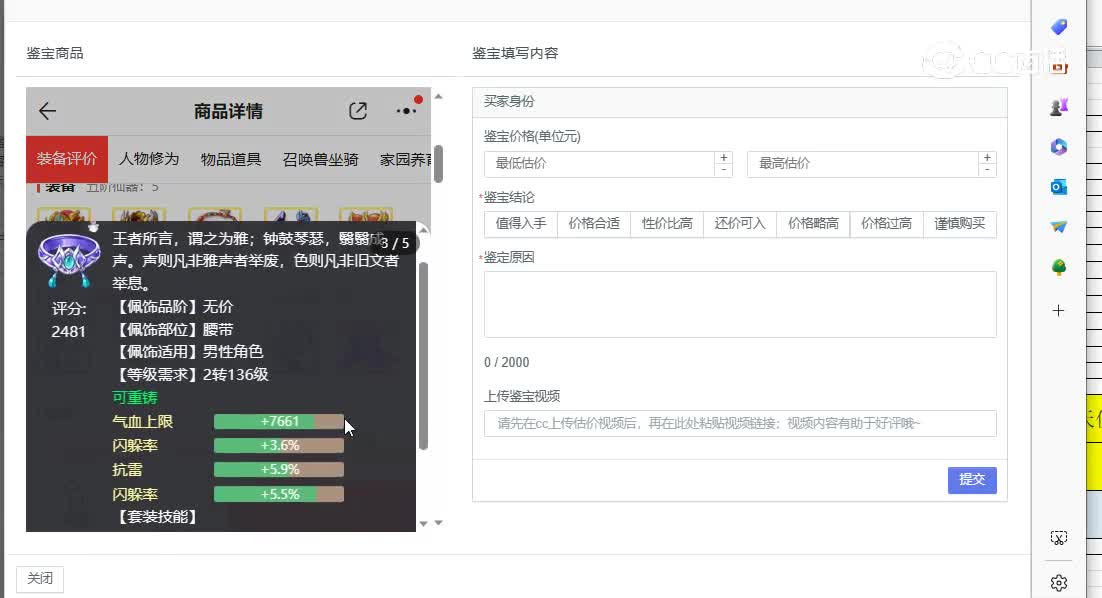The width and height of the screenshot is (1102, 598).
Task: Click the 【等级需求】2转136级 line
Action: click(190, 375)
